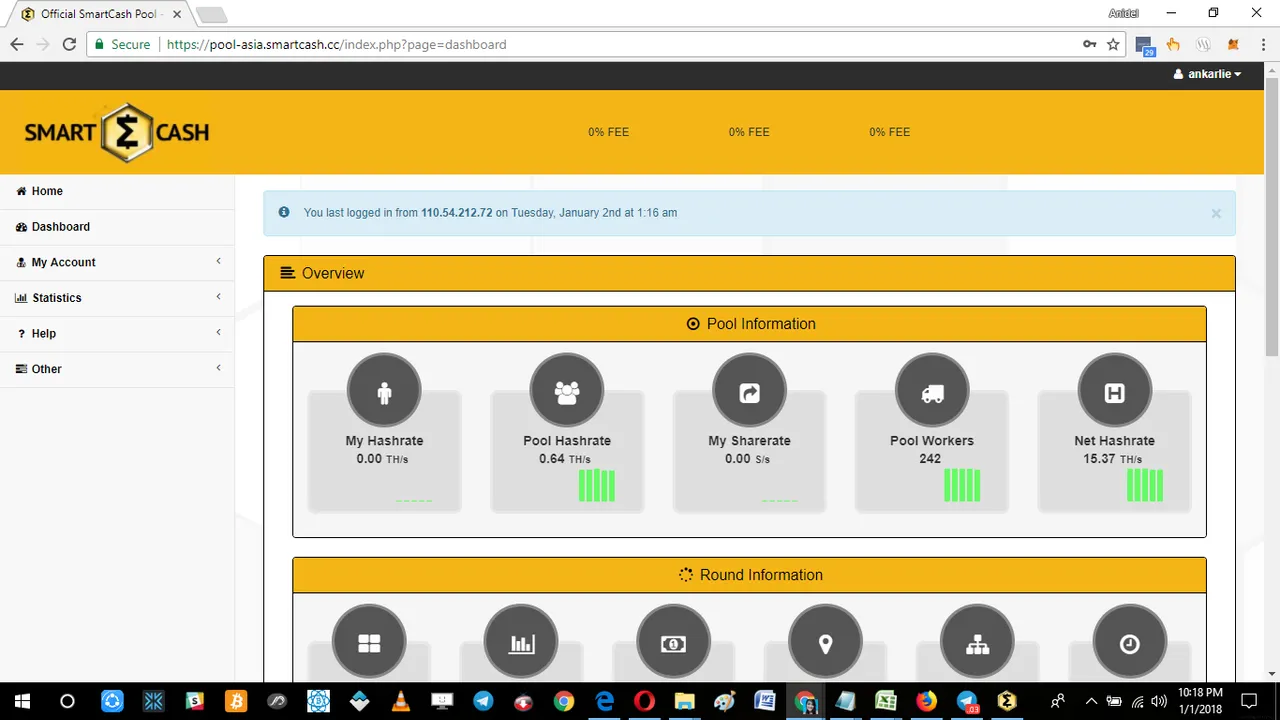This screenshot has height=720, width=1280.
Task: Click the Net Hashrate green bar chart
Action: pos(1145,485)
